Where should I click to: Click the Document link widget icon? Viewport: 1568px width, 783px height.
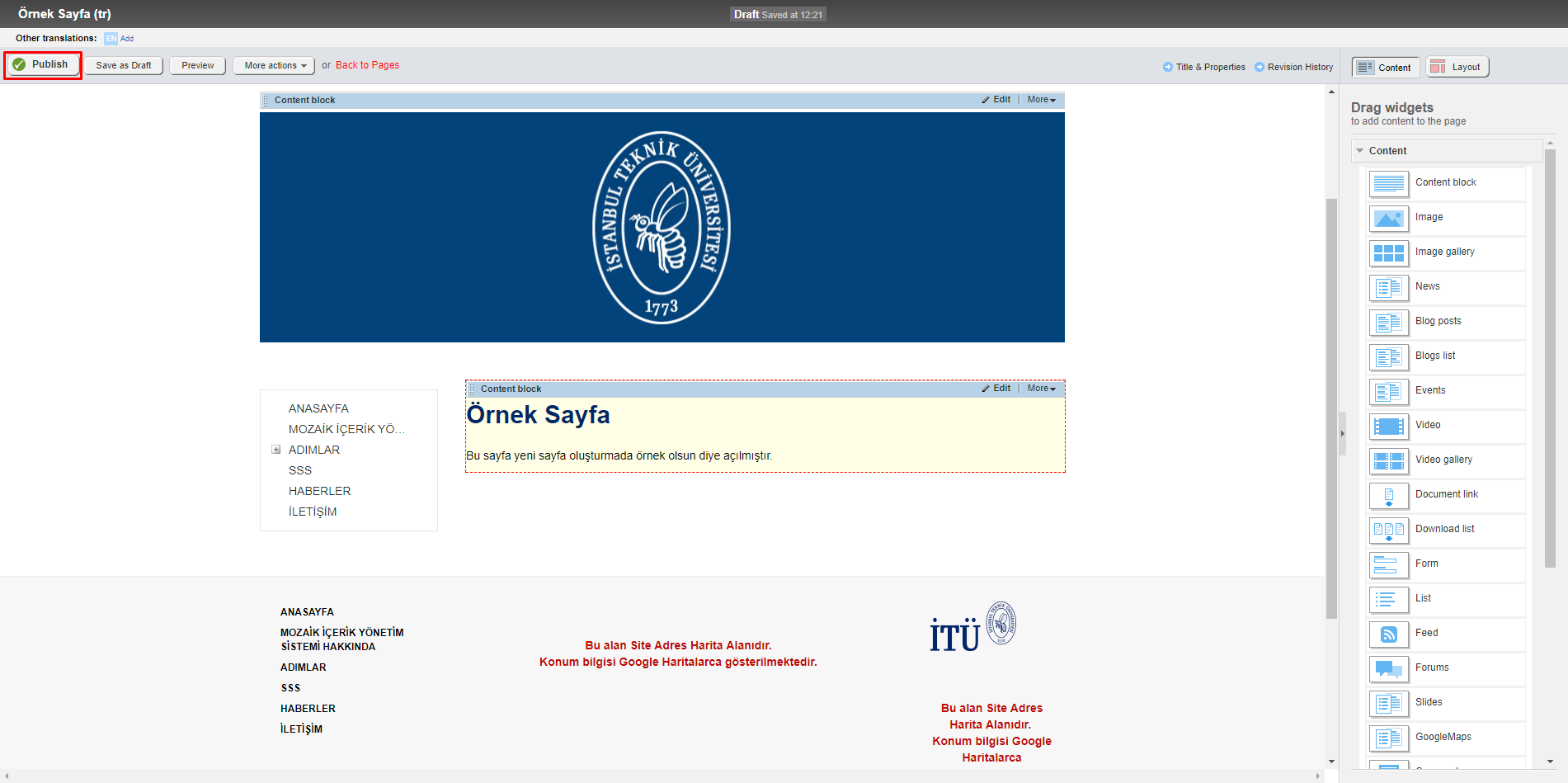click(1389, 495)
